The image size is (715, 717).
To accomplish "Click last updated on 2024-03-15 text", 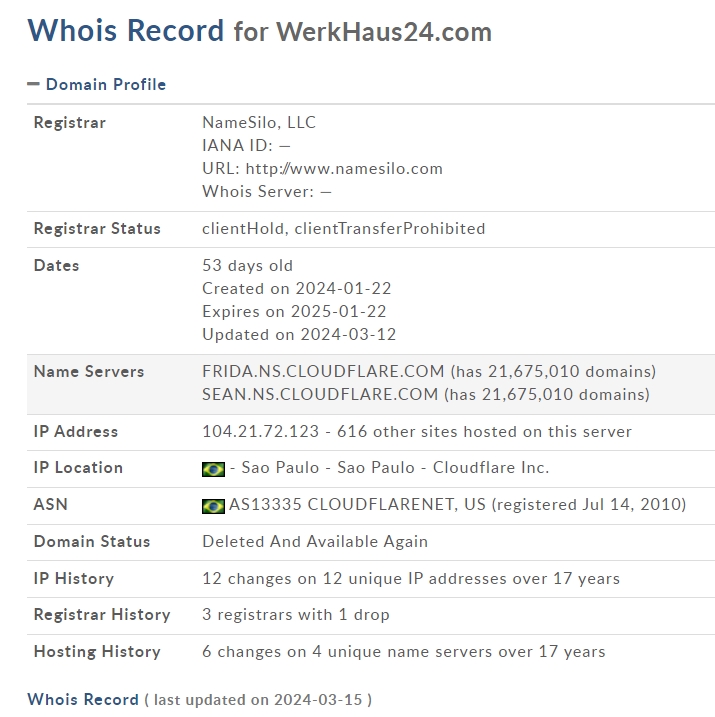I will coord(258,700).
